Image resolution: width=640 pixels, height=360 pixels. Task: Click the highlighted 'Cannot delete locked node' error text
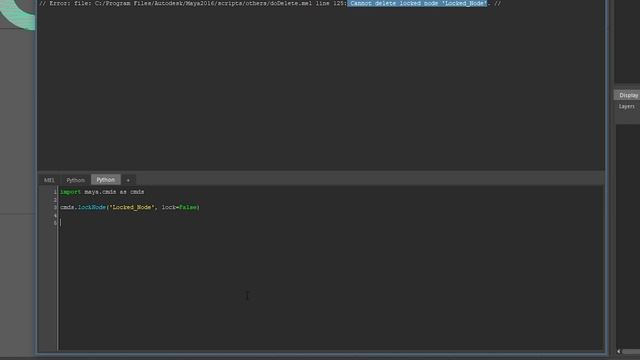coord(418,3)
